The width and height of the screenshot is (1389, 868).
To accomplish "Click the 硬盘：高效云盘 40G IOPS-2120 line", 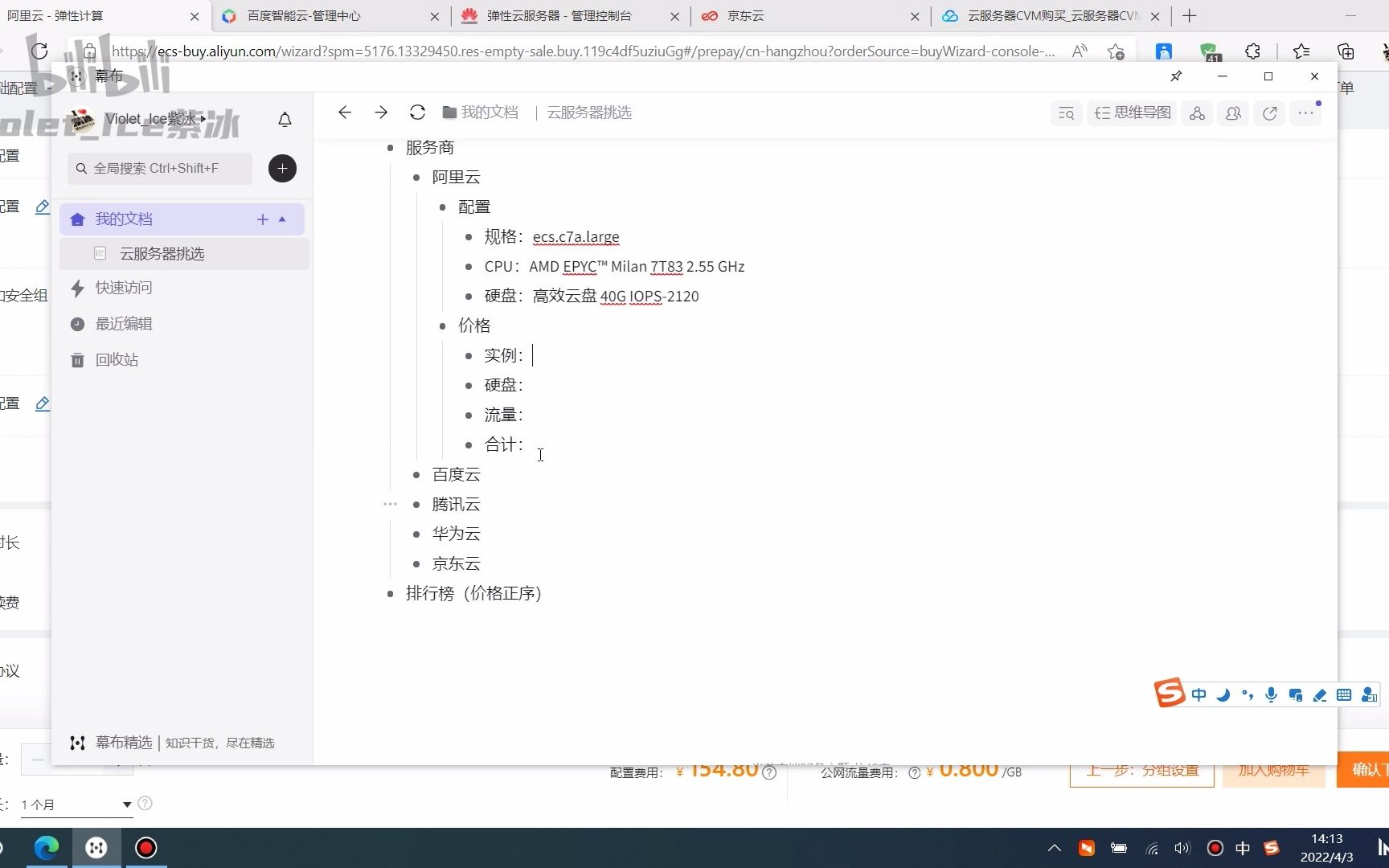I will (x=592, y=297).
